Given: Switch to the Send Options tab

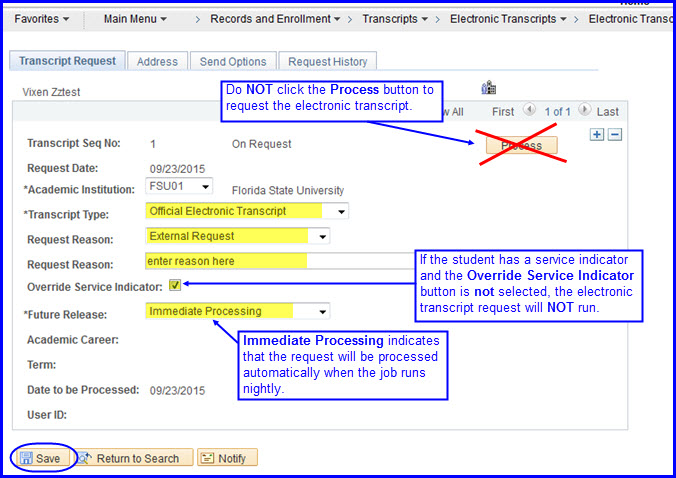Looking at the screenshot, I should coord(233,61).
